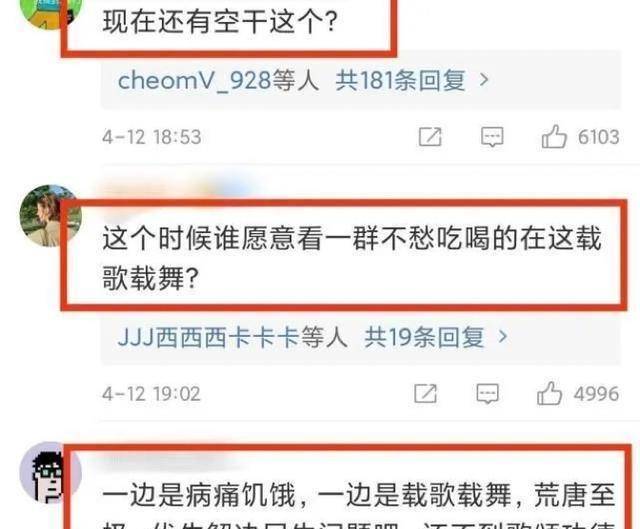Screen dimensions: 640x529
Task: Expand the 共181条回复 replies thread
Action: (x=400, y=80)
